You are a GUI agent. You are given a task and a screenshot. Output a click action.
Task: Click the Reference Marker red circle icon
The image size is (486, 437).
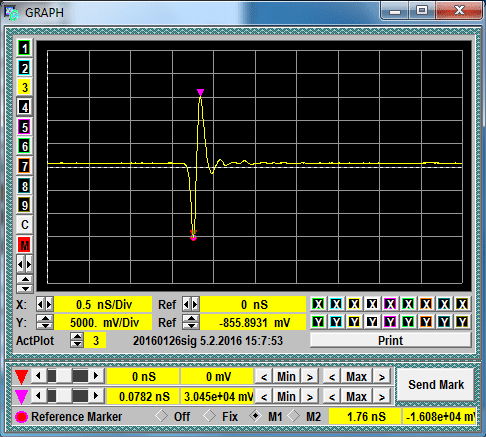[21, 417]
